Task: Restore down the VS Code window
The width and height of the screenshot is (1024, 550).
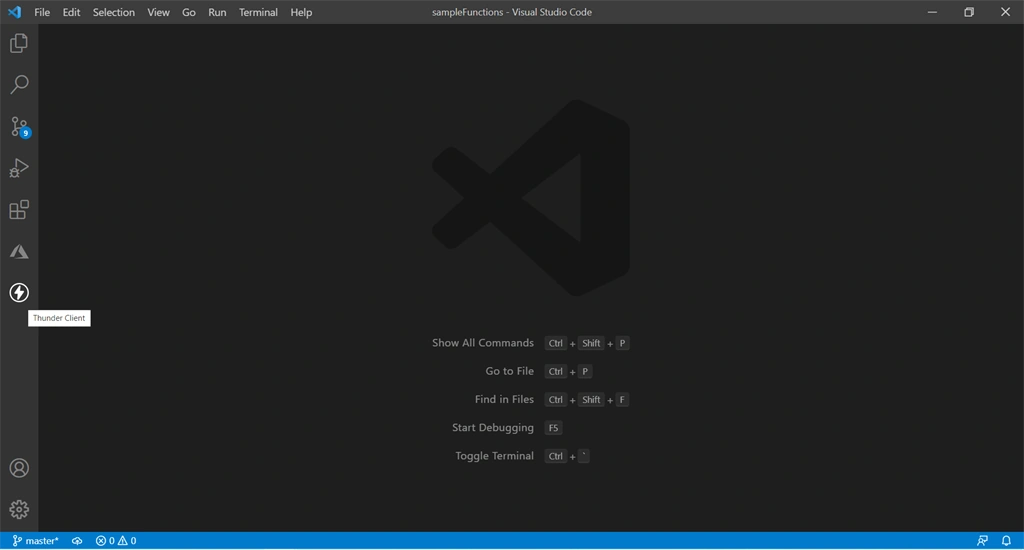Action: point(968,12)
